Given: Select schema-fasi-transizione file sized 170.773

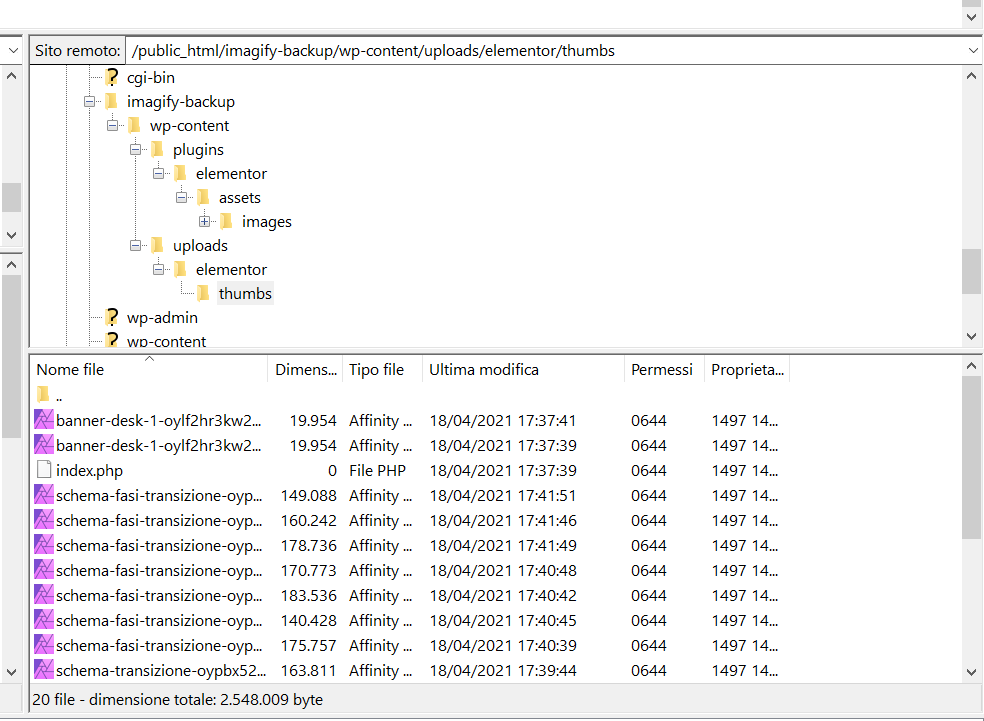Looking at the screenshot, I should click(159, 571).
